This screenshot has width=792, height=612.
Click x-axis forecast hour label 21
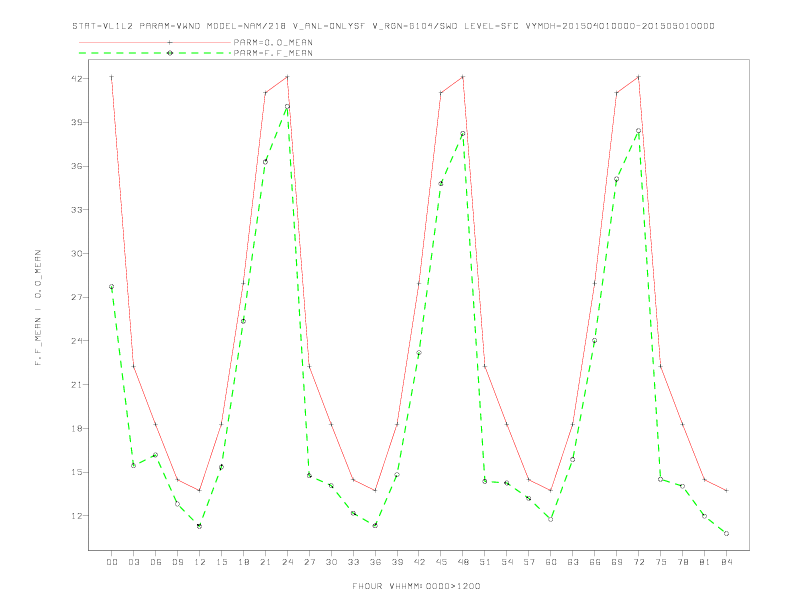click(265, 562)
